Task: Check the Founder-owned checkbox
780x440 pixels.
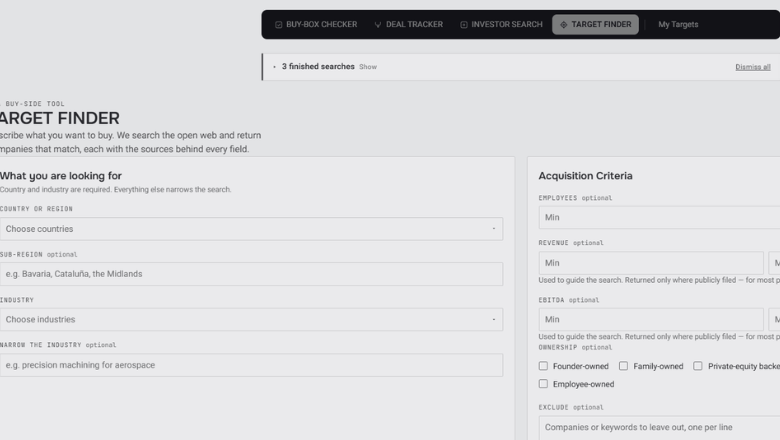Action: click(x=543, y=366)
